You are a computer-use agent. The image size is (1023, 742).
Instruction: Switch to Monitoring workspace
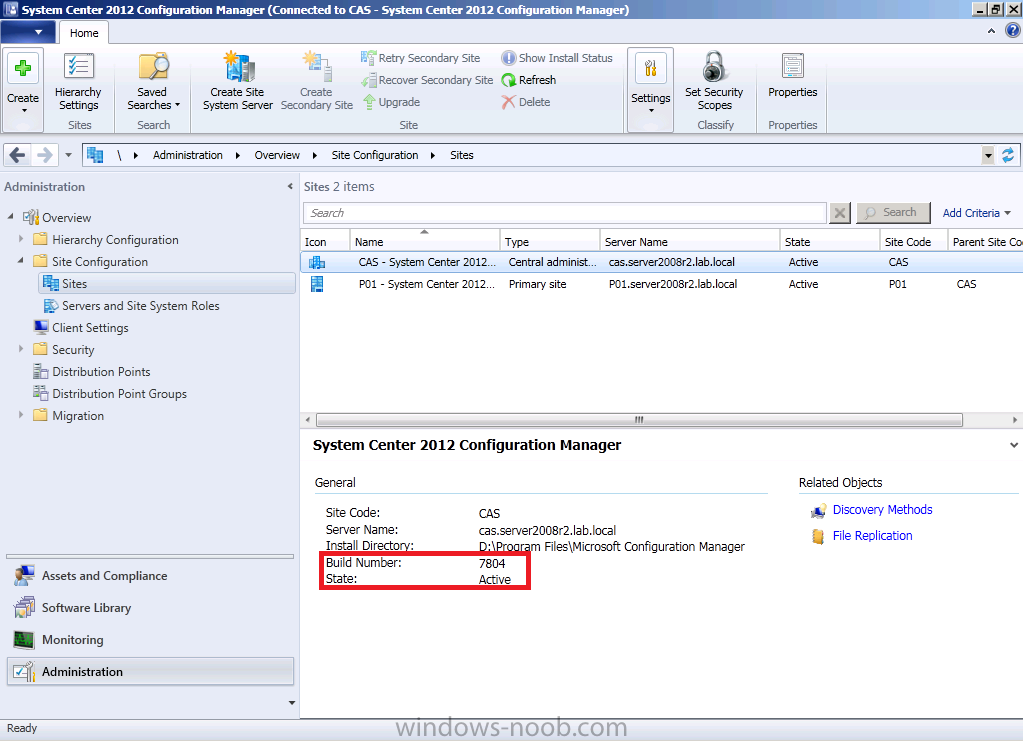(x=150, y=640)
